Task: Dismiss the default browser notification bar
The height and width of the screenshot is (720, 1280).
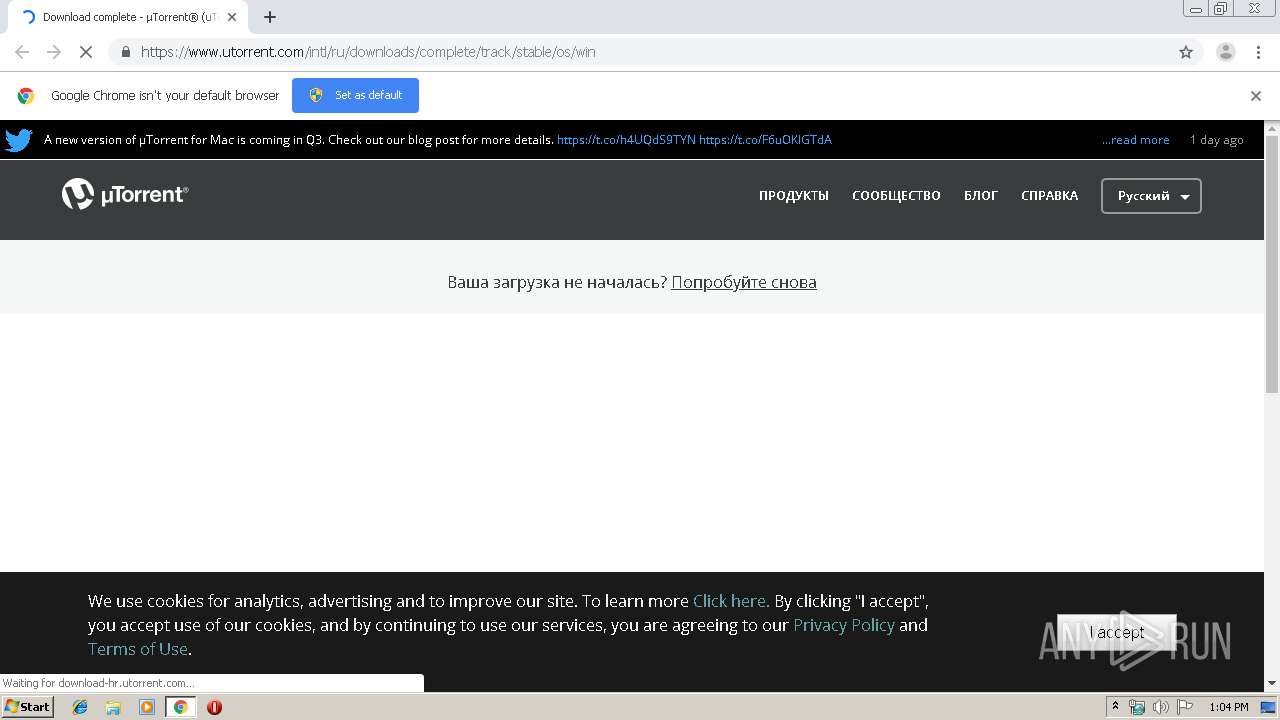Action: point(1256,96)
